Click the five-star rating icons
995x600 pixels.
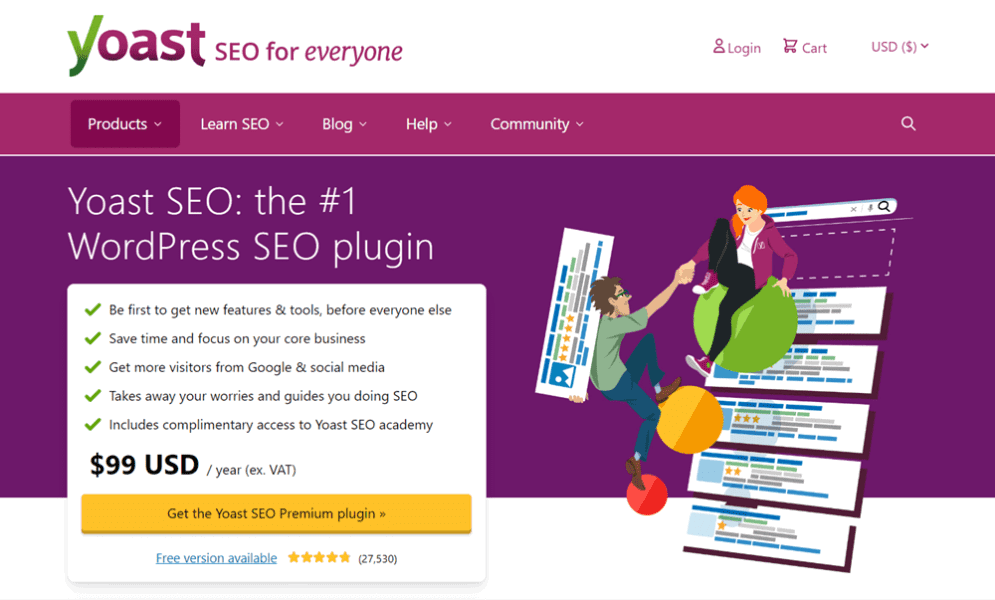click(319, 558)
